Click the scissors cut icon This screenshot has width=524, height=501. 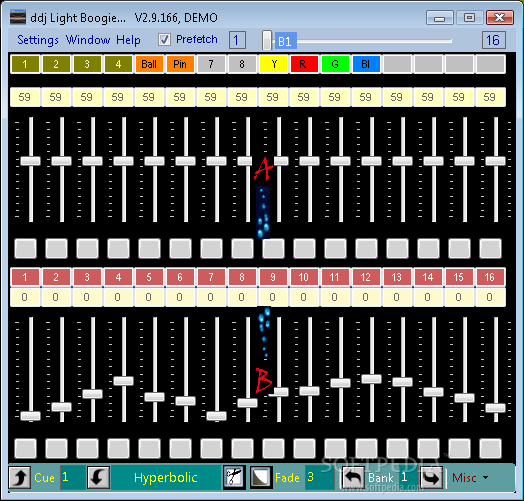tap(235, 477)
